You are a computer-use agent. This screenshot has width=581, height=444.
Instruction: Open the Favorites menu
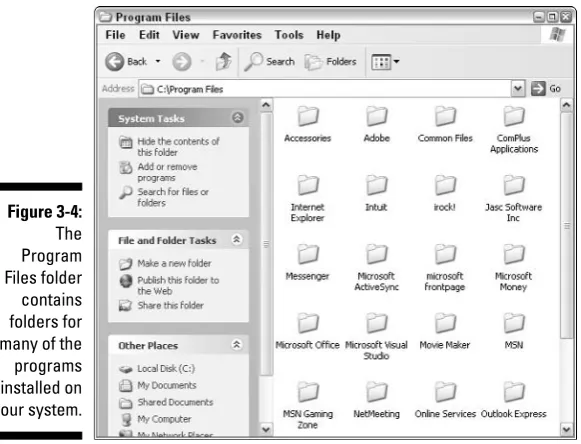[x=237, y=35]
